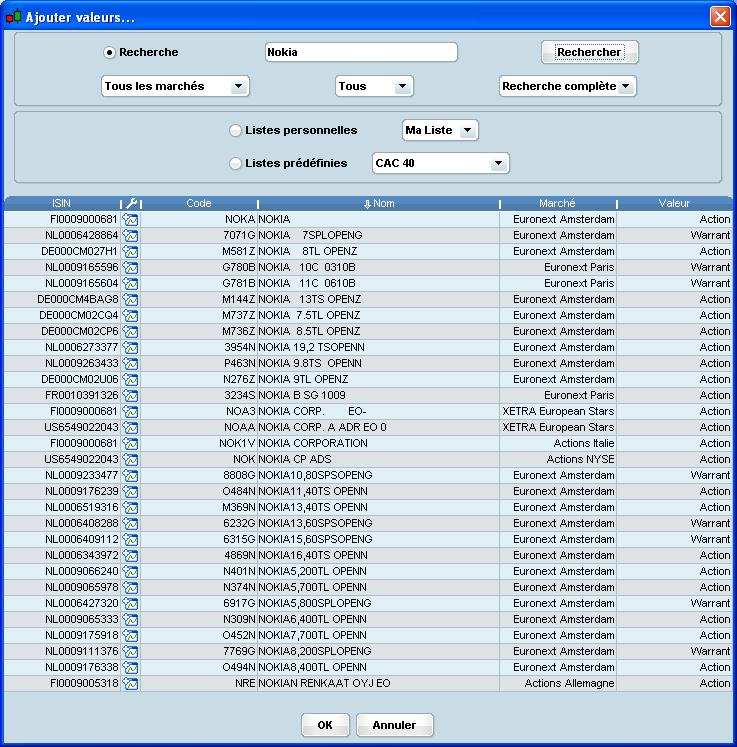Click chart icon for code M736Z
Screen dimensions: 737x747
130,332
